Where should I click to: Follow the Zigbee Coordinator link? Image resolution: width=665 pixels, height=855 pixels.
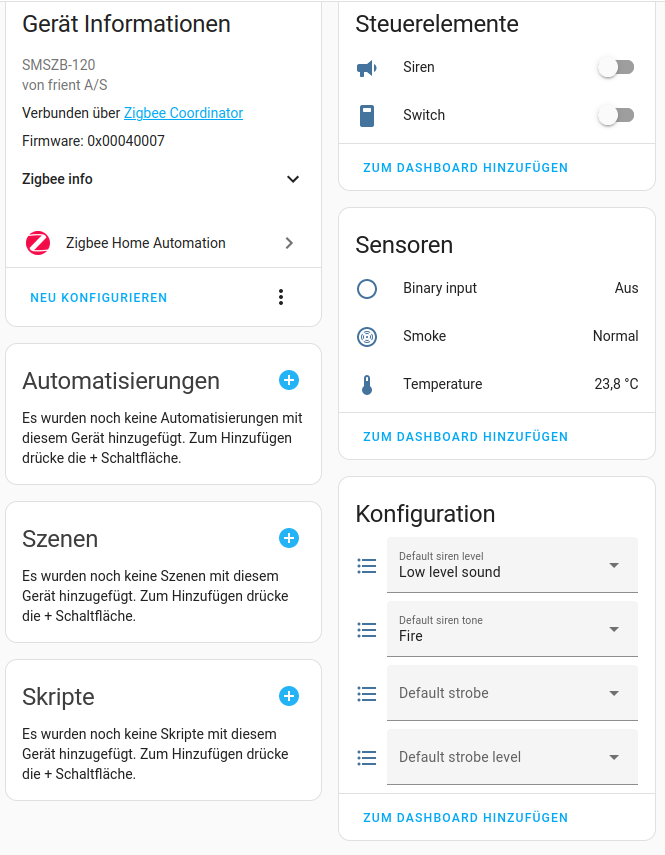184,113
